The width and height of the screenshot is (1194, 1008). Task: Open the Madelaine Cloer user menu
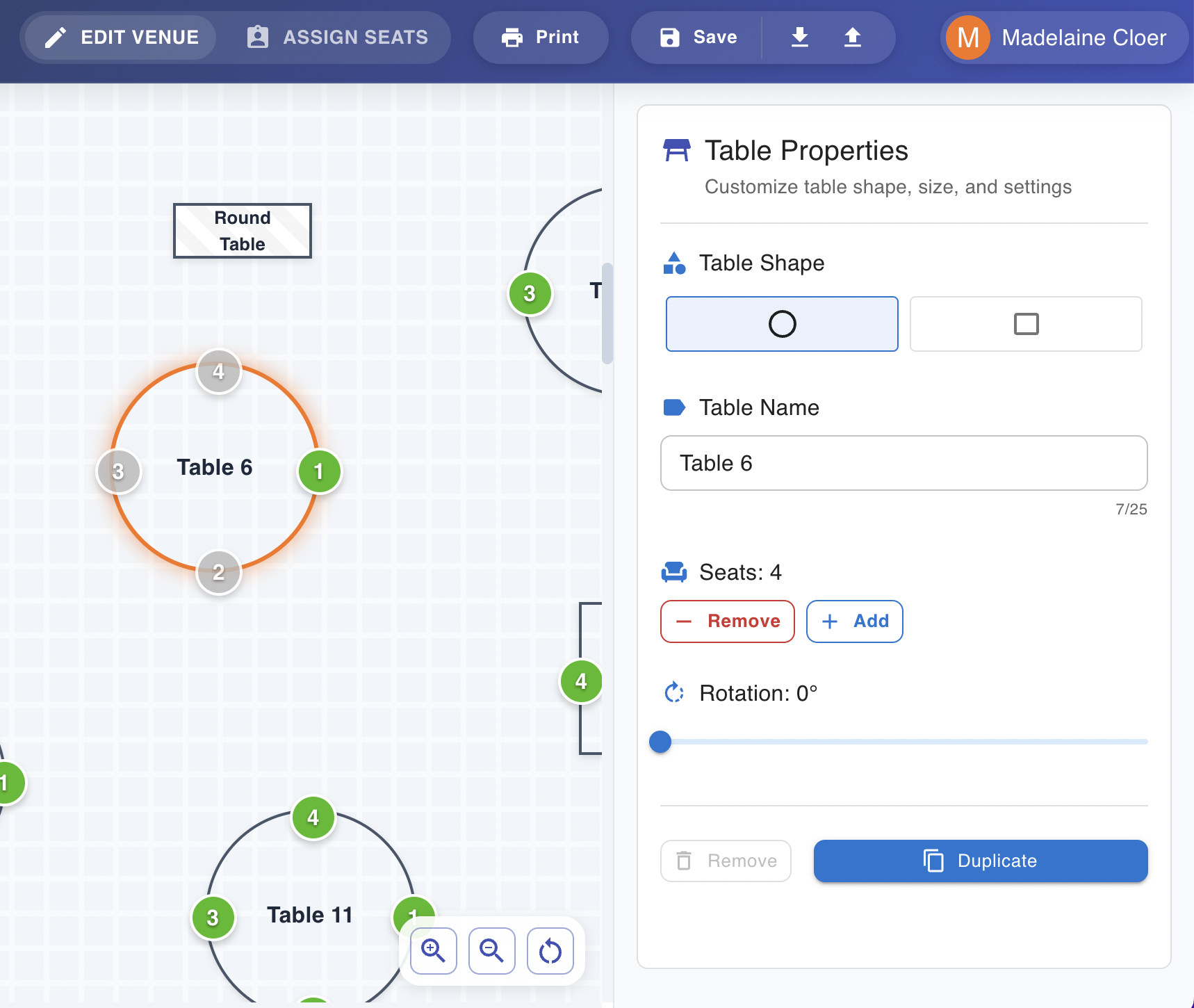coord(1063,38)
